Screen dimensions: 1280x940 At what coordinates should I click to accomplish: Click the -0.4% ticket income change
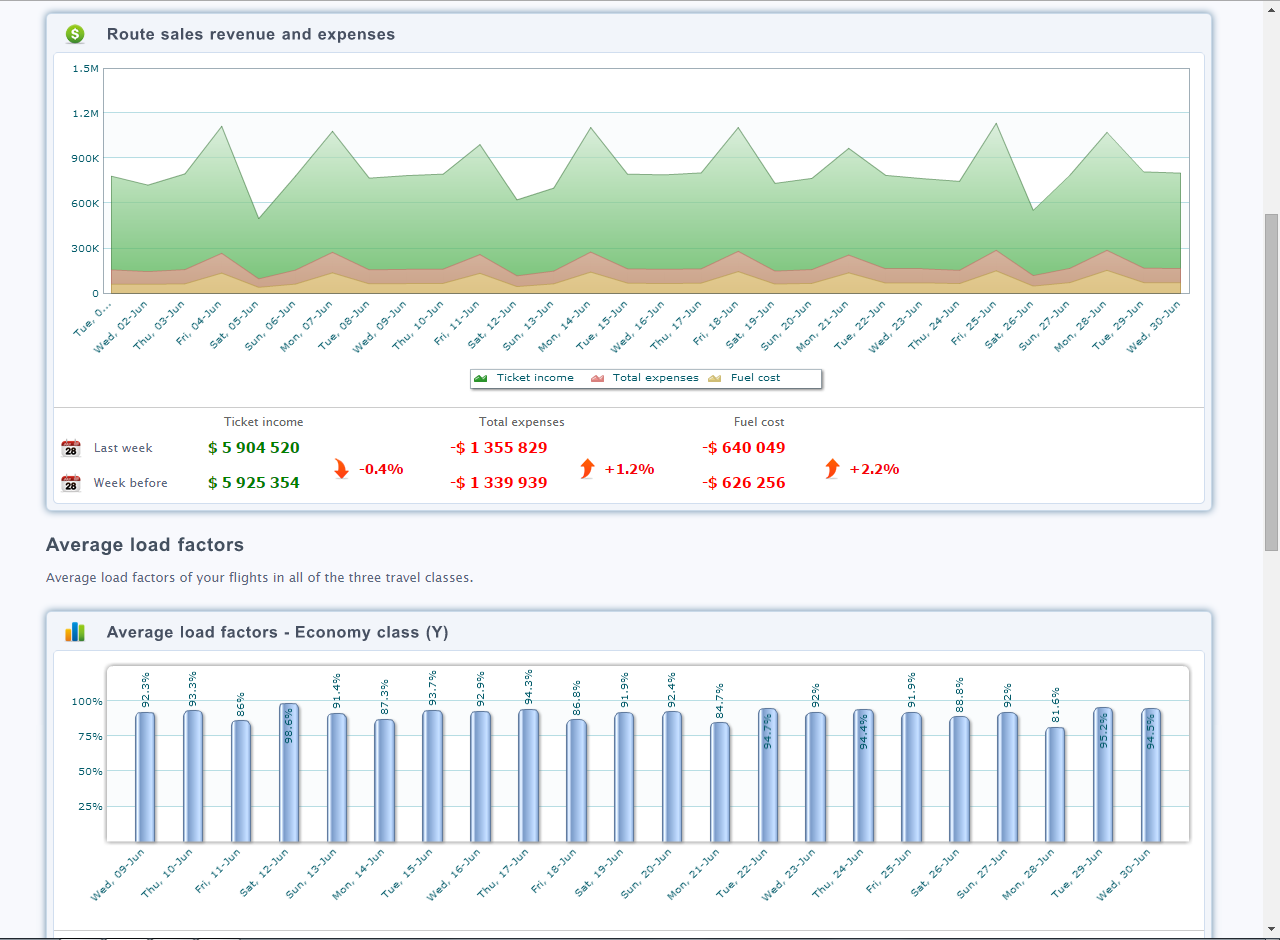pos(381,469)
